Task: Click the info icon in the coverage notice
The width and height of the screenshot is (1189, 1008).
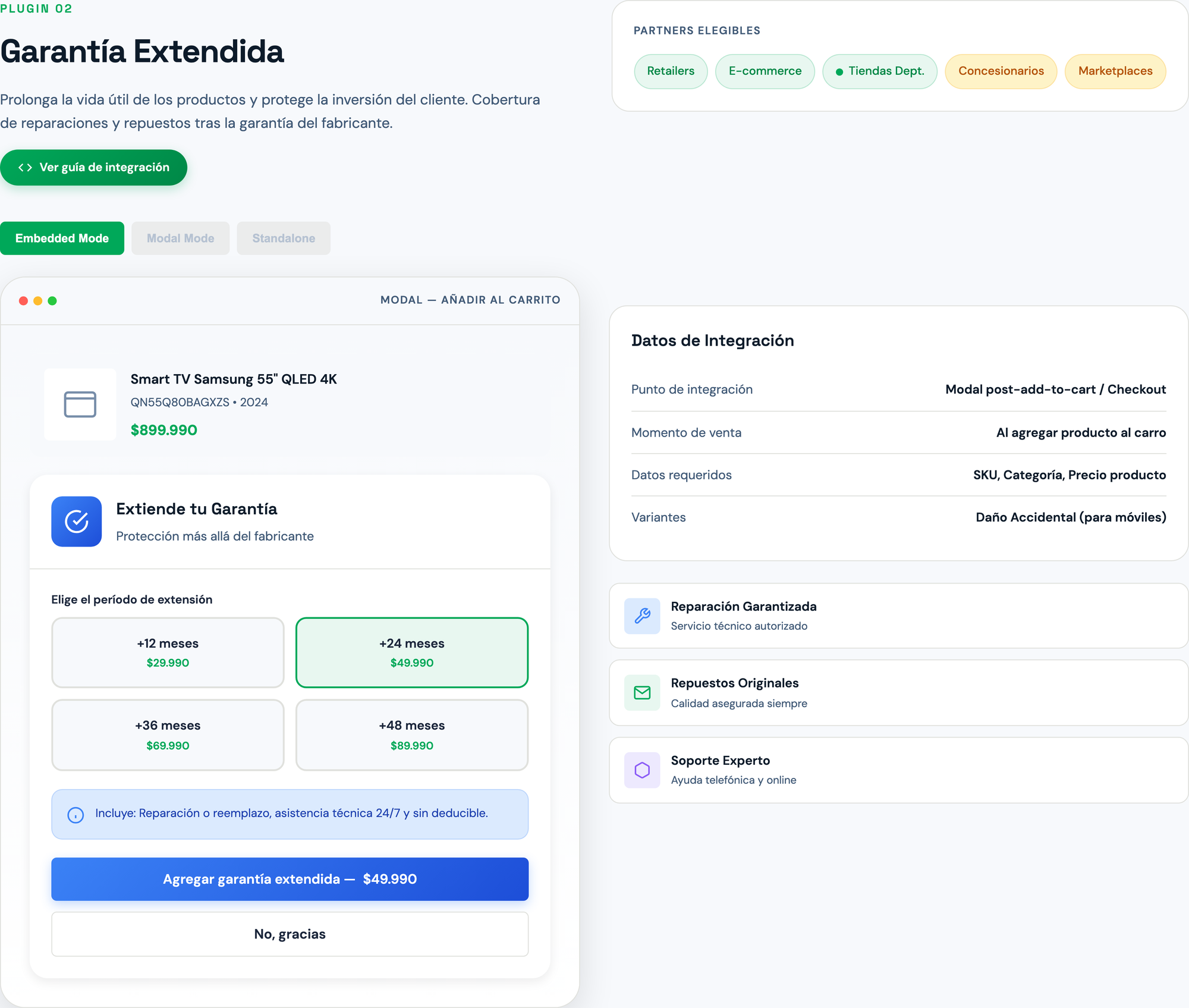Action: pyautogui.click(x=75, y=814)
